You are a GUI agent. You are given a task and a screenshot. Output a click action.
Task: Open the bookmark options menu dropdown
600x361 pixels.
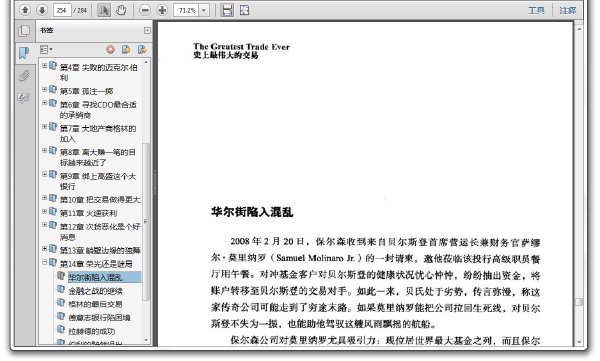pos(46,50)
